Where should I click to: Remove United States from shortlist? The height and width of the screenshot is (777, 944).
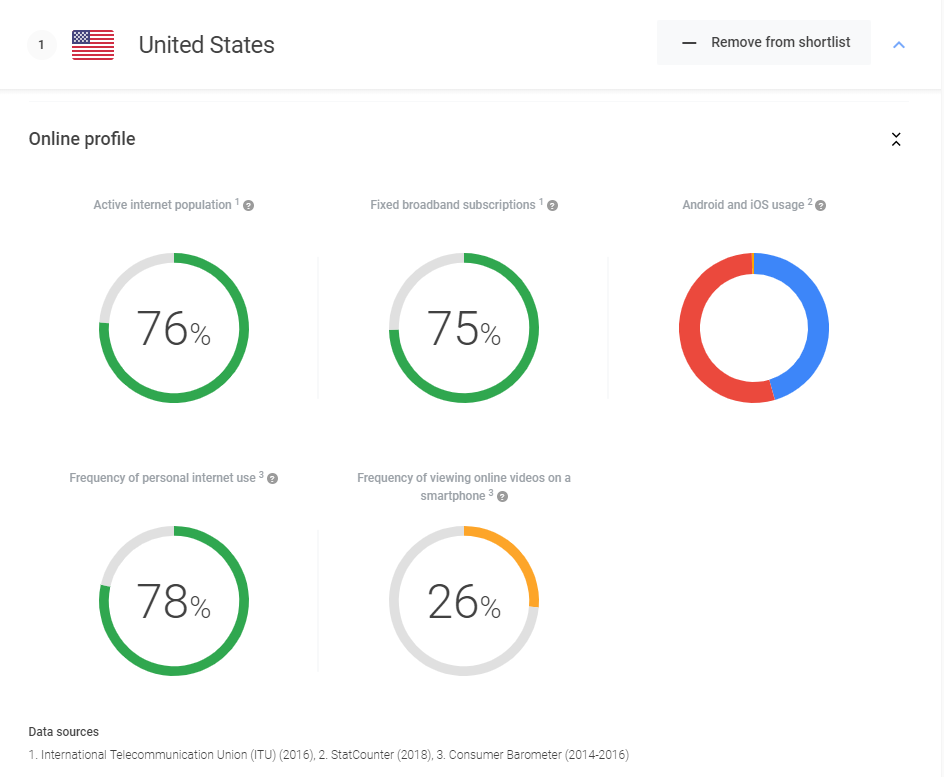[x=764, y=43]
